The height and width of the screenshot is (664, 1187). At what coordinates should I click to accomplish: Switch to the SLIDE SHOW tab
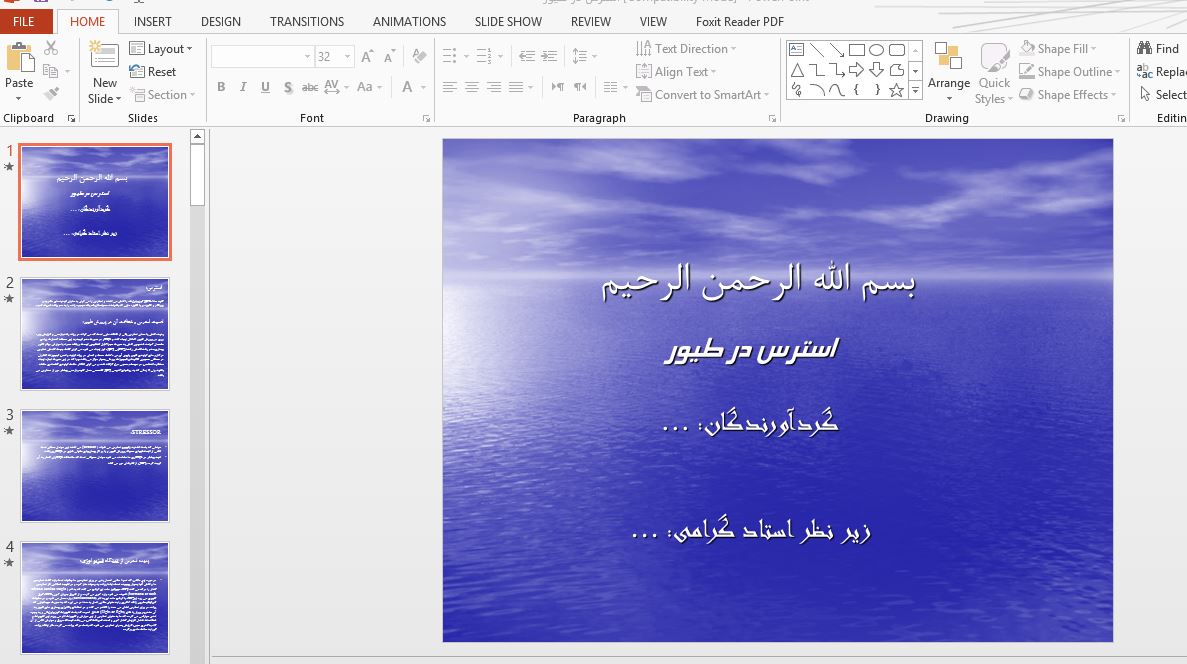(x=508, y=22)
